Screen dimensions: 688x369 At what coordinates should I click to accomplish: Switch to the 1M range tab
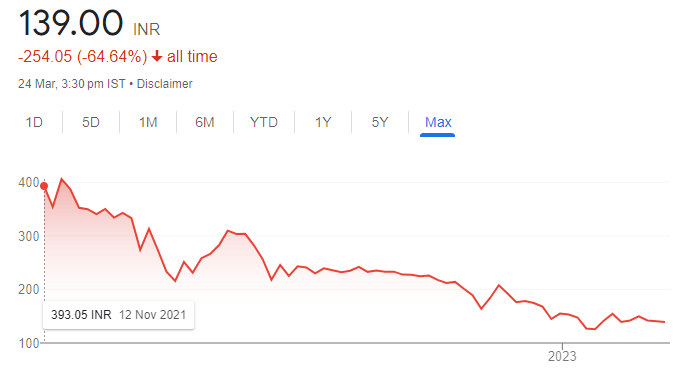click(x=148, y=122)
